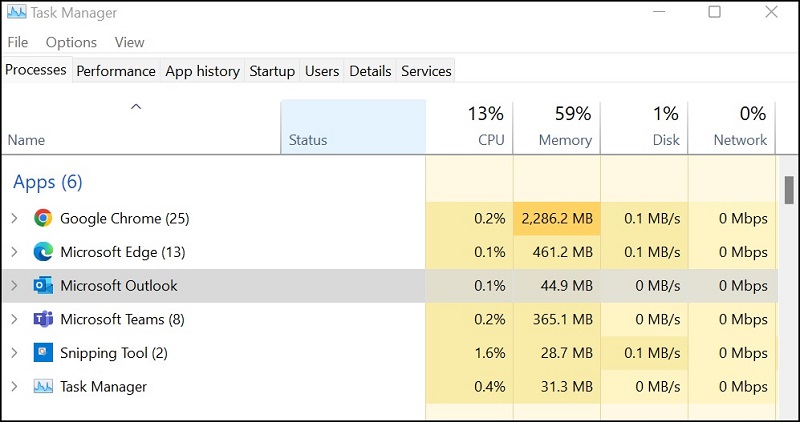The image size is (800, 422).
Task: Open the Options menu
Action: tap(71, 42)
